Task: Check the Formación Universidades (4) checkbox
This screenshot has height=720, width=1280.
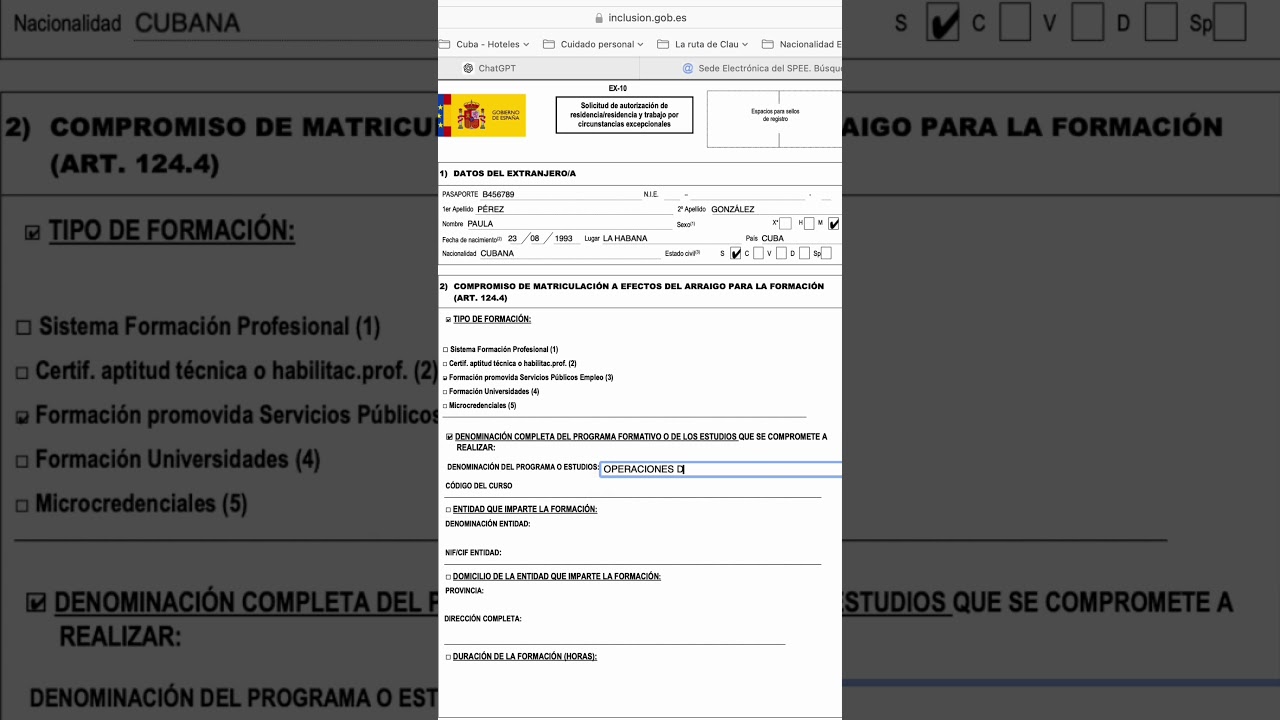Action: click(444, 390)
